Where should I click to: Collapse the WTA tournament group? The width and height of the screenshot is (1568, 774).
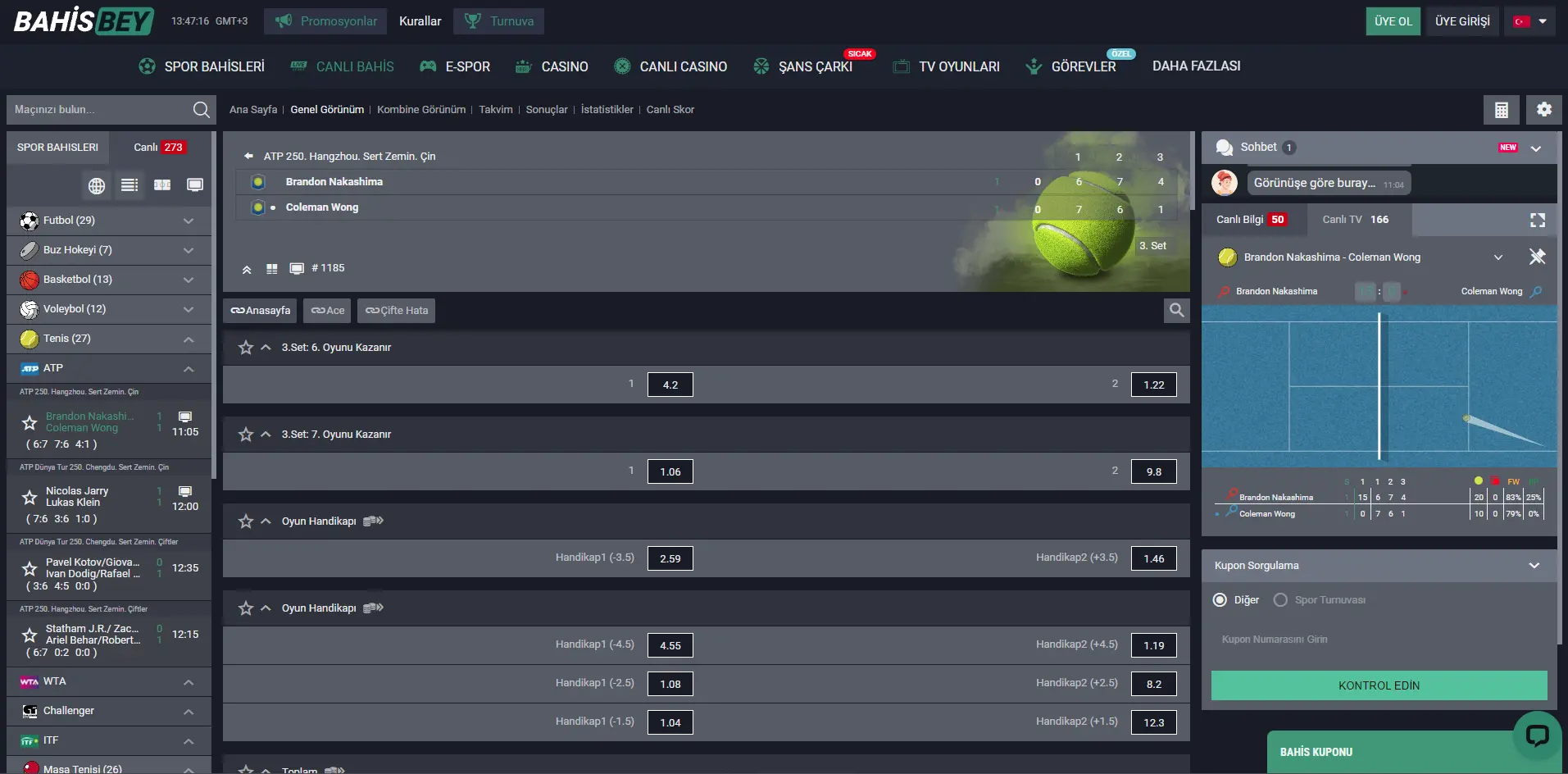click(x=109, y=681)
